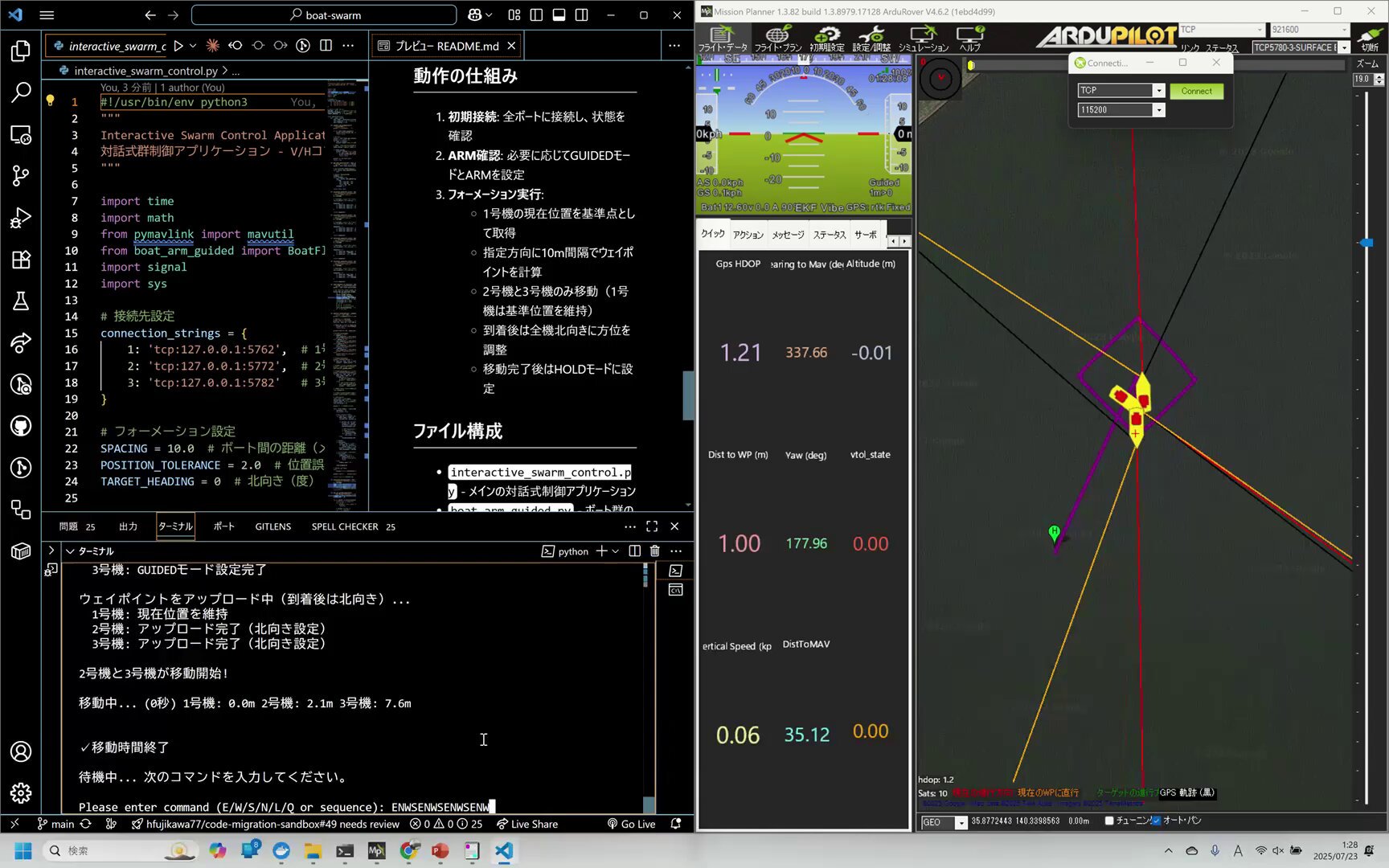Click the リンク ステータス link in Mission Planner
This screenshot has width=1389, height=868.
(1209, 48)
